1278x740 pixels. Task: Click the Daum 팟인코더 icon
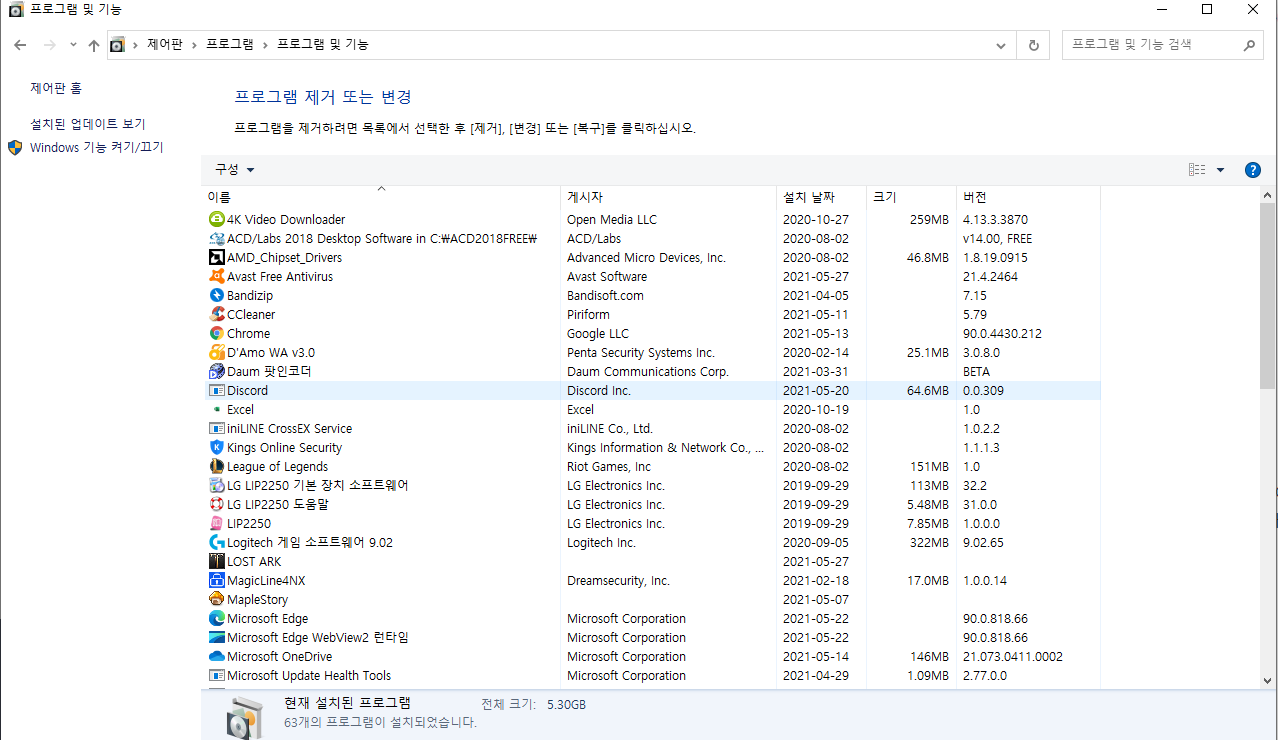(x=217, y=371)
